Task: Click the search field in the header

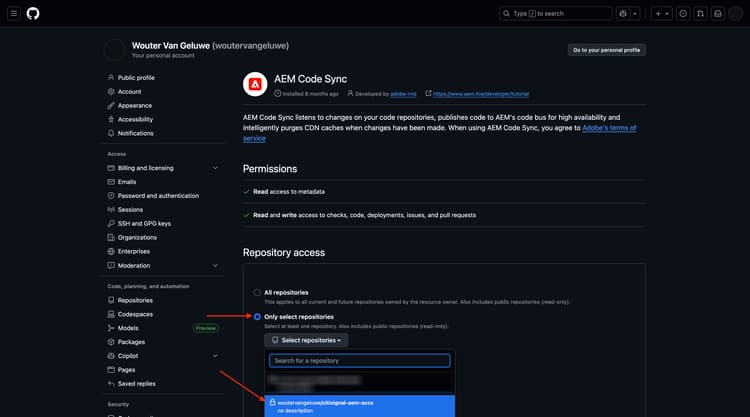Action: pyautogui.click(x=555, y=13)
